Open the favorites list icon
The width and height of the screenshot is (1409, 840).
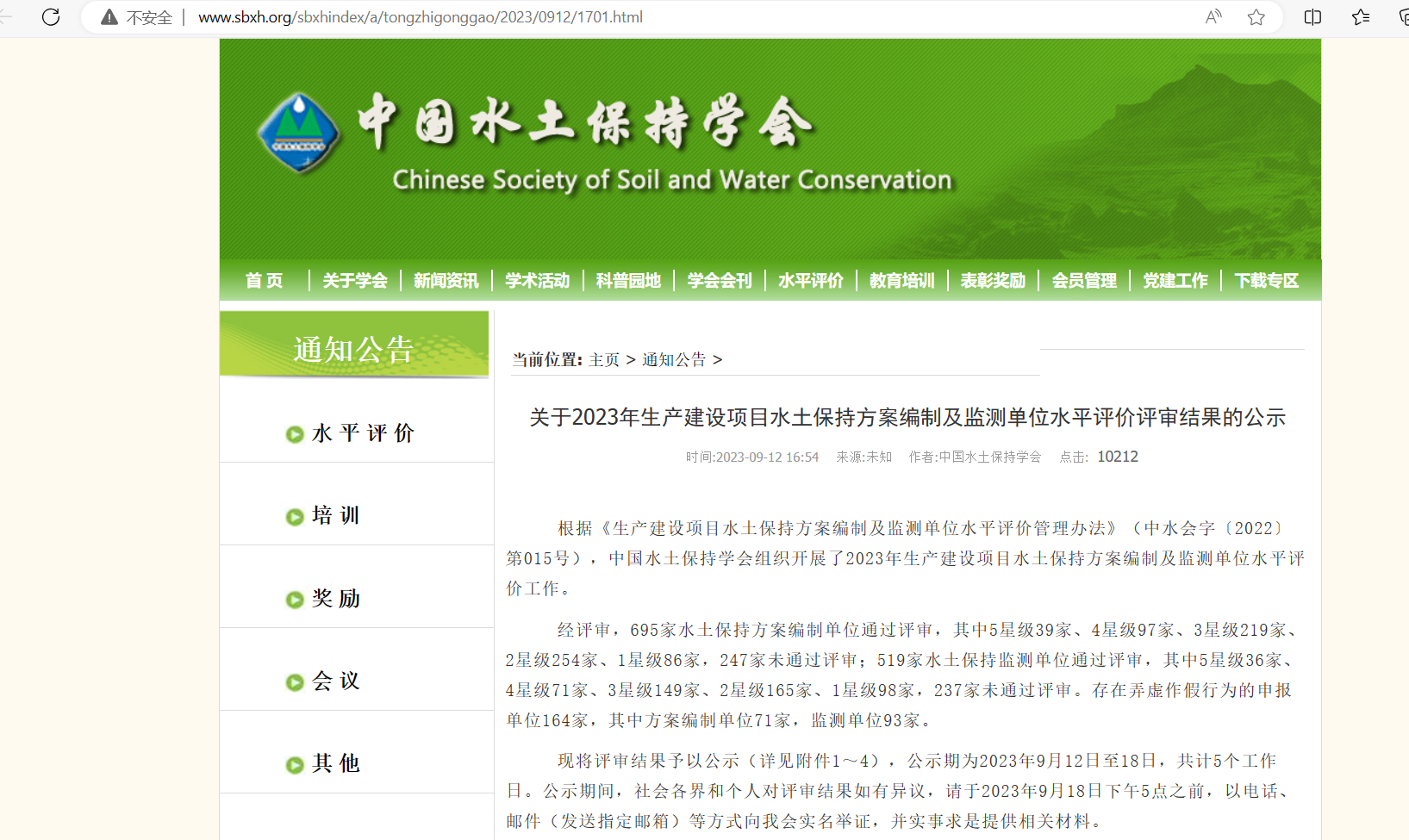pos(1361,17)
